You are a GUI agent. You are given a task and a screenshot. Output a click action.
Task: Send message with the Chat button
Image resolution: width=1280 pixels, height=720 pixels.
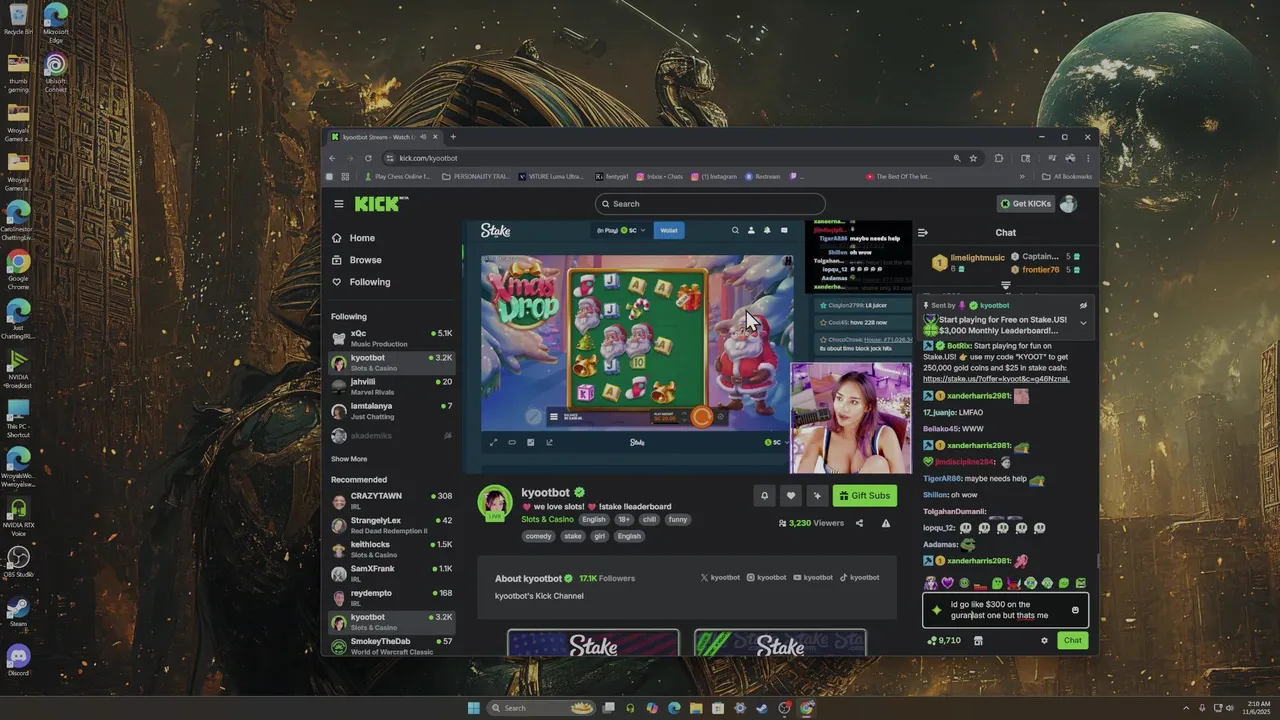tap(1072, 640)
